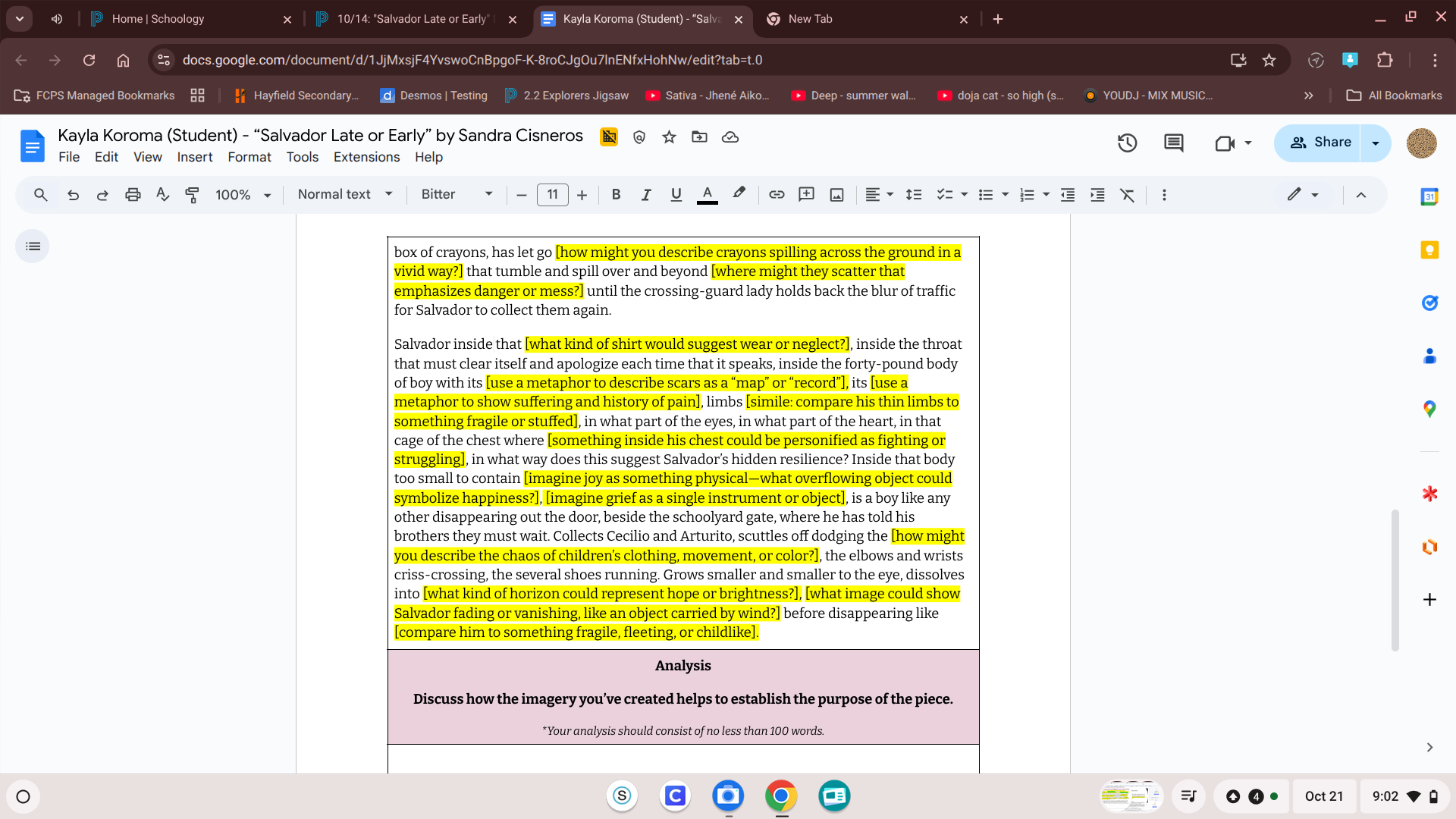The image size is (1456, 819).
Task: Insert a bulleted list
Action: point(985,195)
